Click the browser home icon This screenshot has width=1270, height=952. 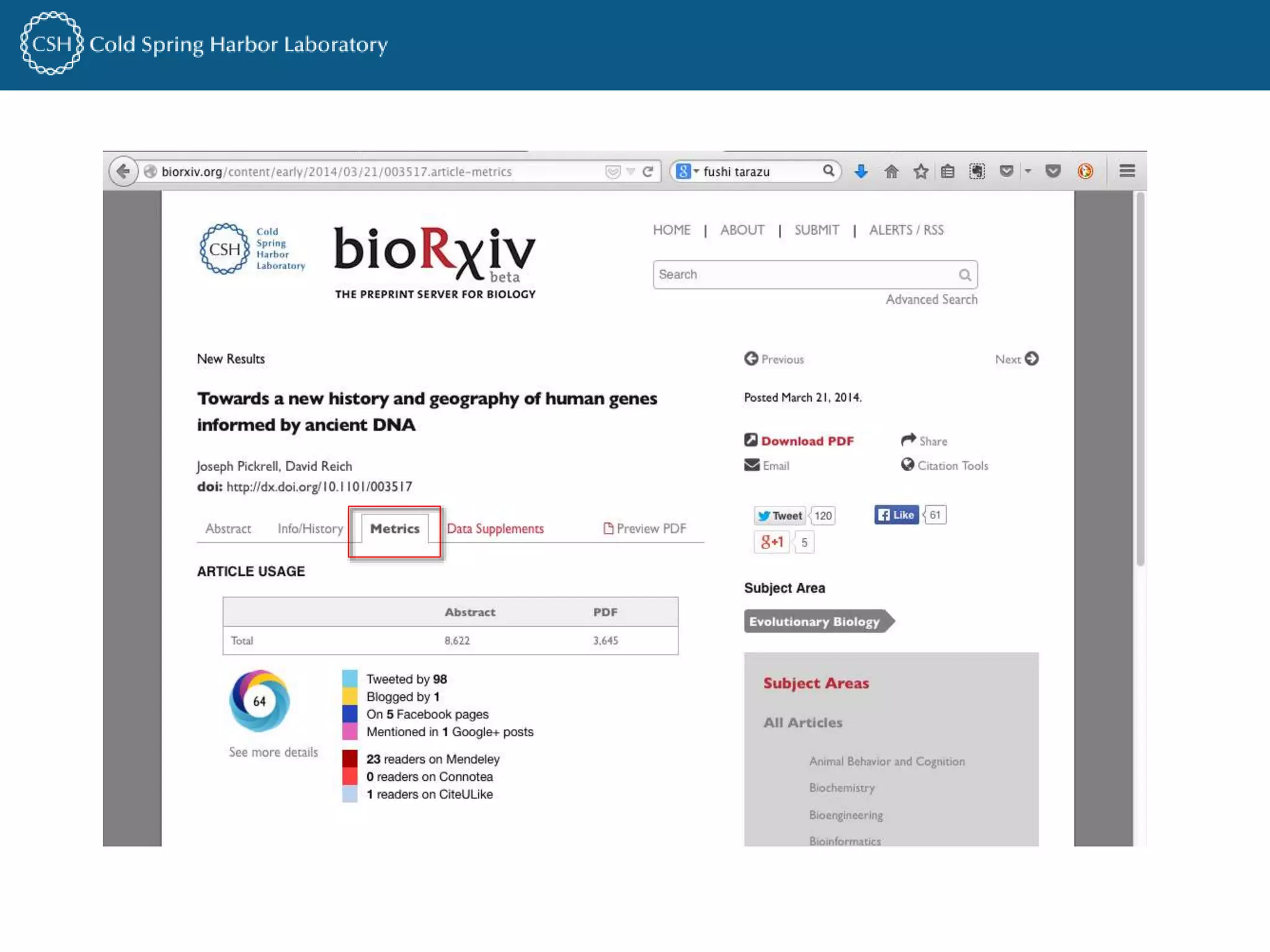891,172
